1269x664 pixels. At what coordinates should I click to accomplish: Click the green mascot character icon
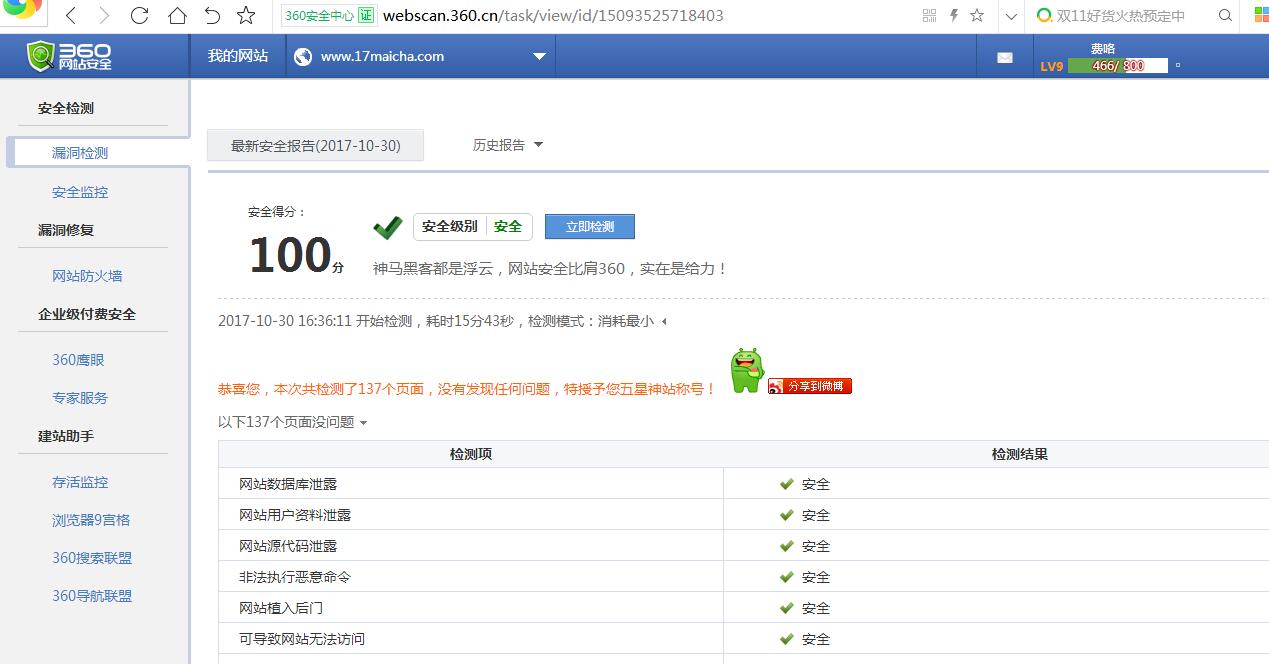[x=747, y=370]
